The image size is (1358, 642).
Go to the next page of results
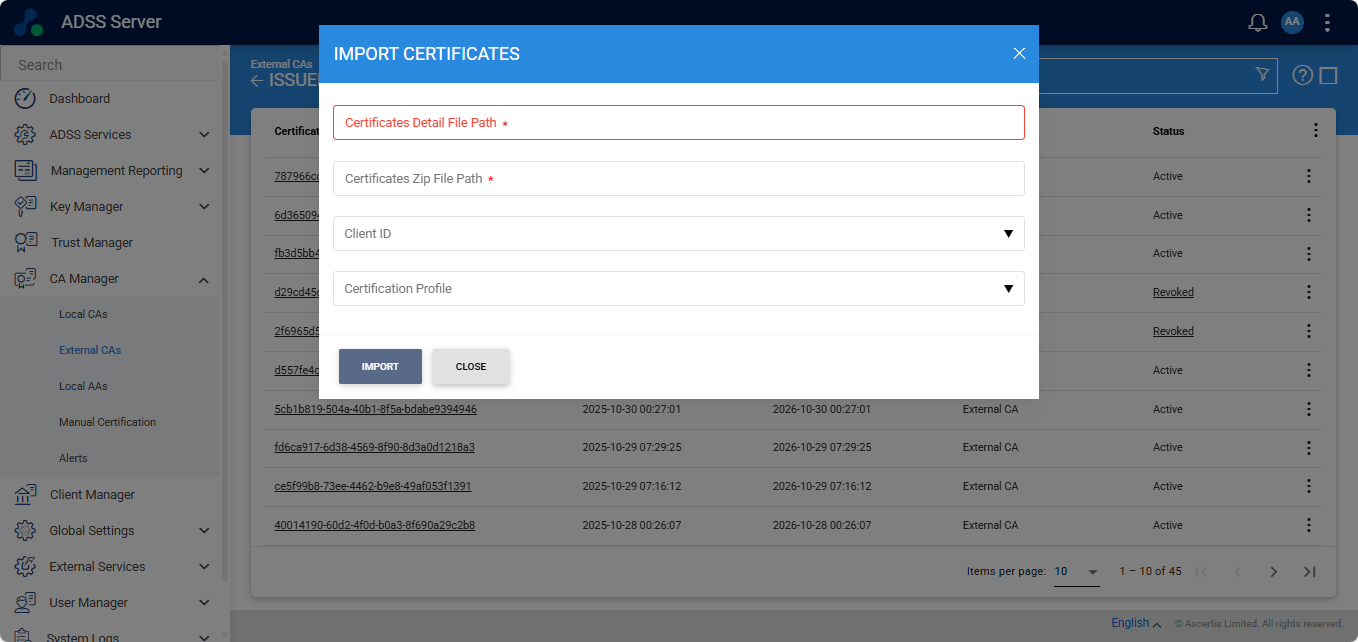1273,572
